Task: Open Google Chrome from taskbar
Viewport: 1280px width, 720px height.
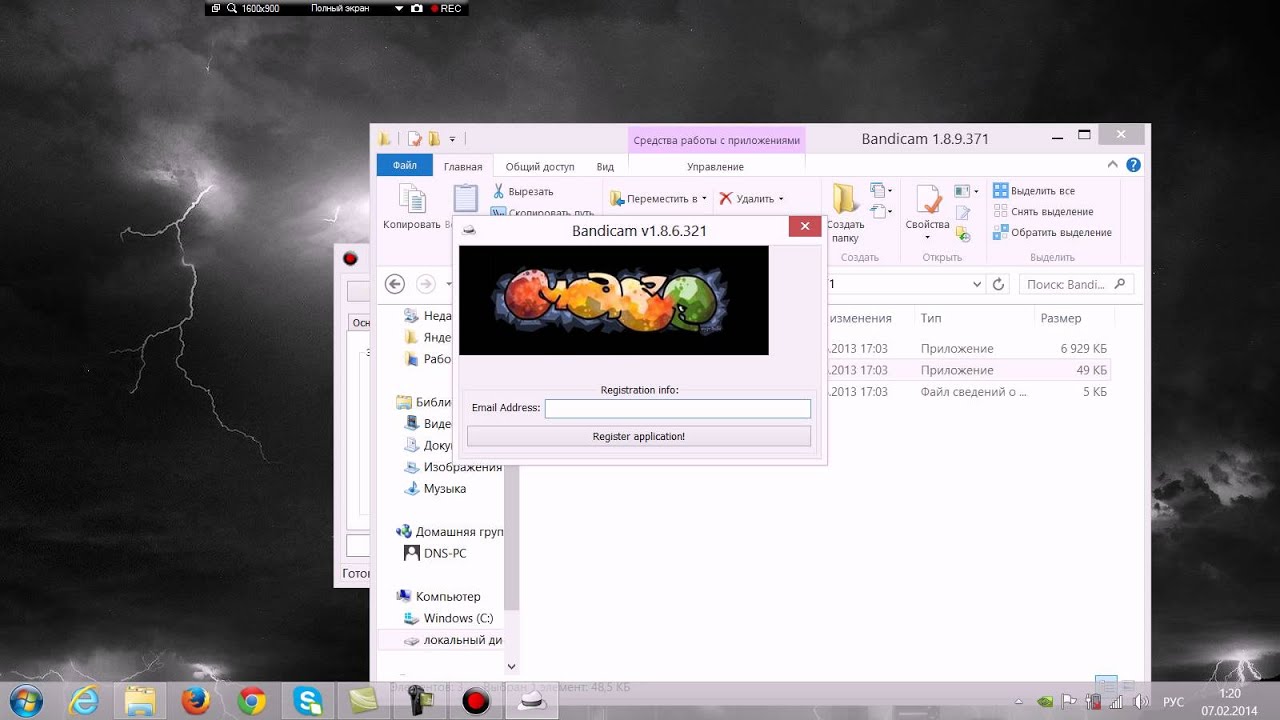Action: pos(252,701)
